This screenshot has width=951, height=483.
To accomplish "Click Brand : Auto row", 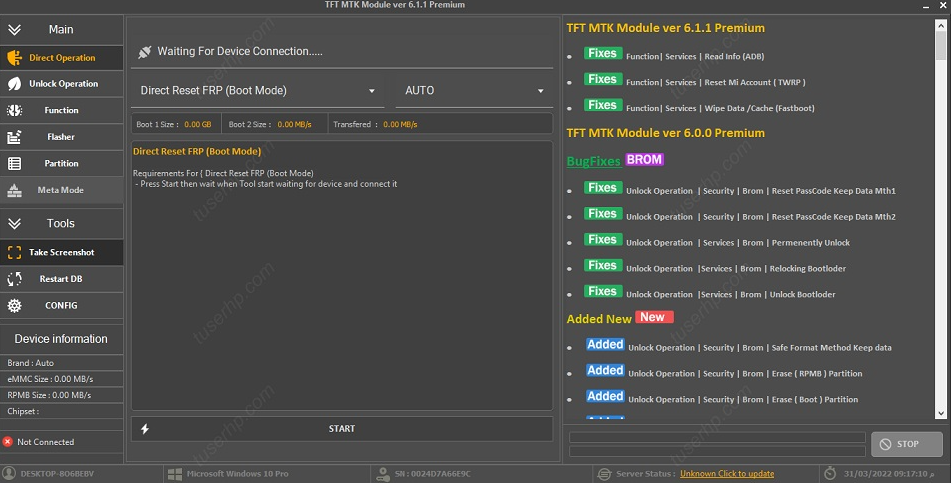I will point(61,363).
